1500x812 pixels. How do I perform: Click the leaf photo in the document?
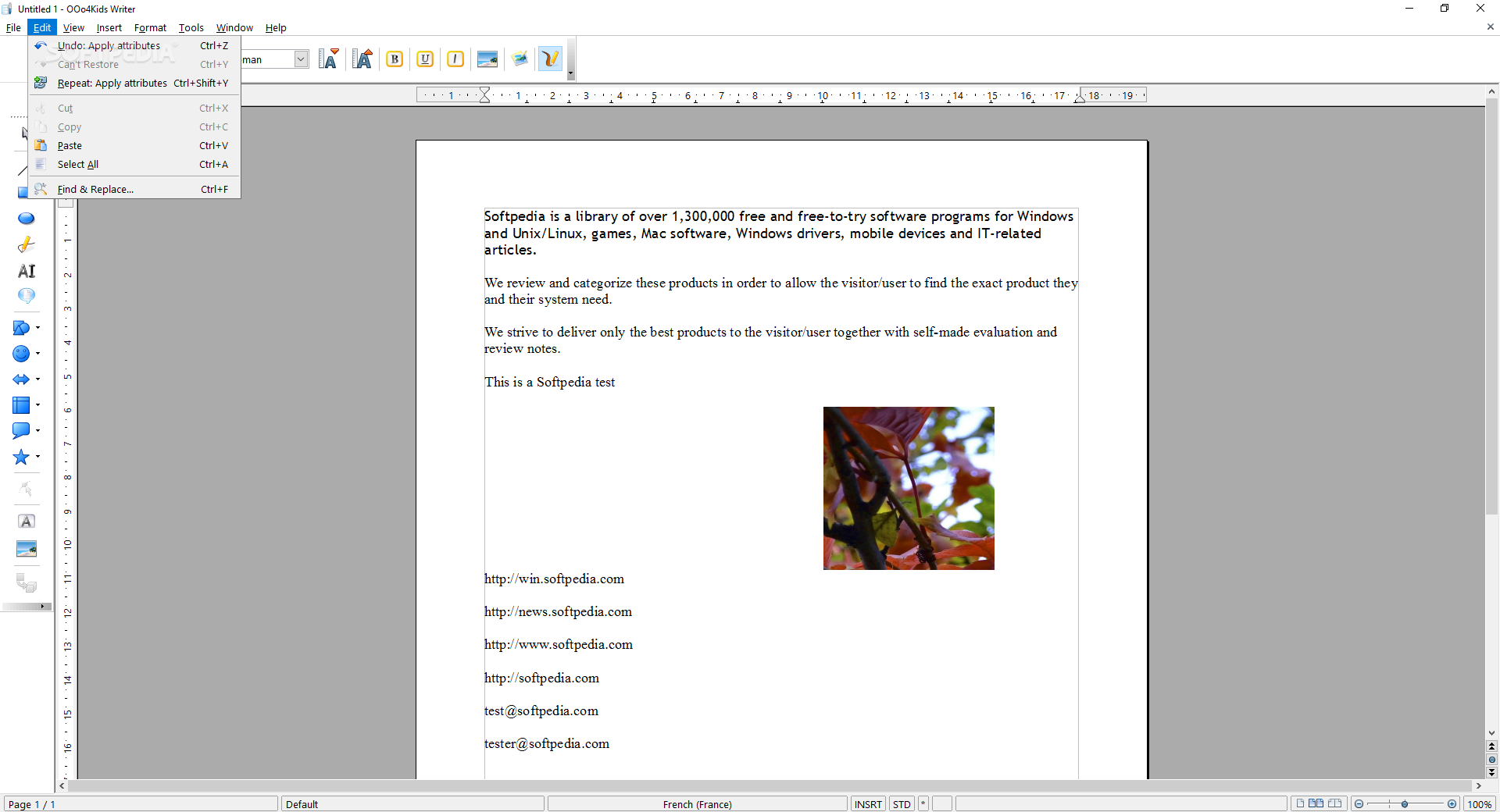pos(909,488)
